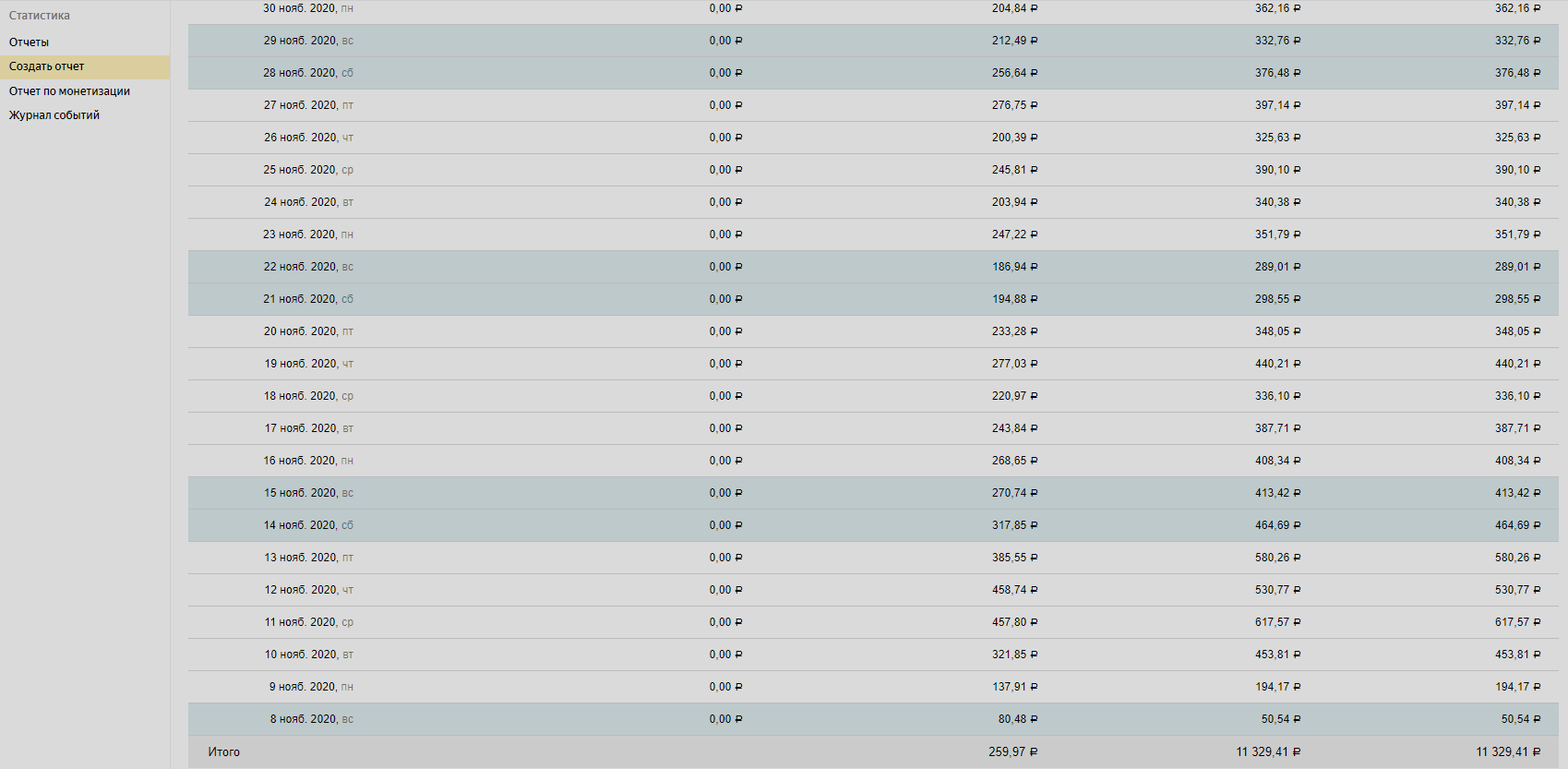Go to Журнал событий
Screen dimensions: 1568x769
pyautogui.click(x=54, y=115)
